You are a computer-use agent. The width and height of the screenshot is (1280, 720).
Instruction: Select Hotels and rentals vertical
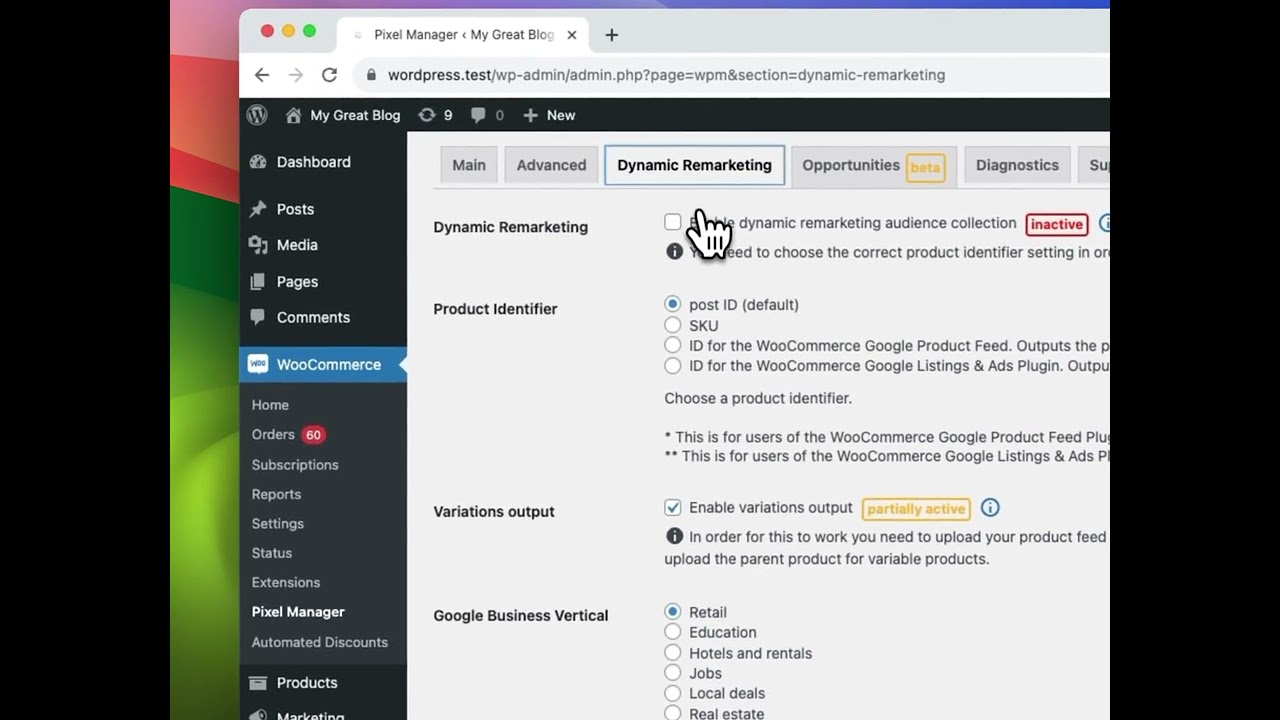point(673,653)
